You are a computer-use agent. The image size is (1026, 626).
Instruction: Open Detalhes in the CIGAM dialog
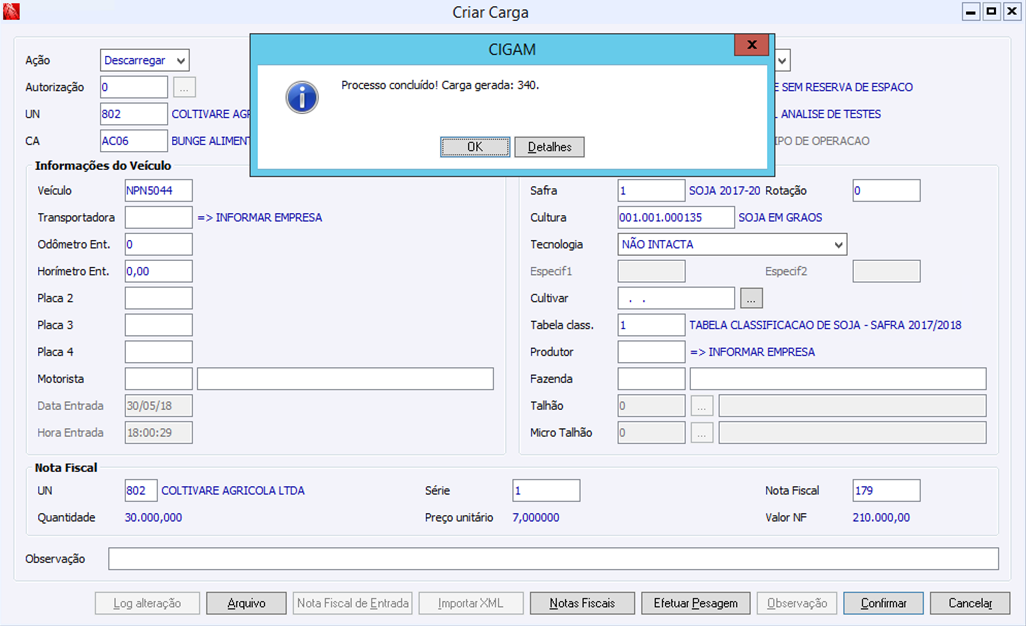[x=550, y=147]
